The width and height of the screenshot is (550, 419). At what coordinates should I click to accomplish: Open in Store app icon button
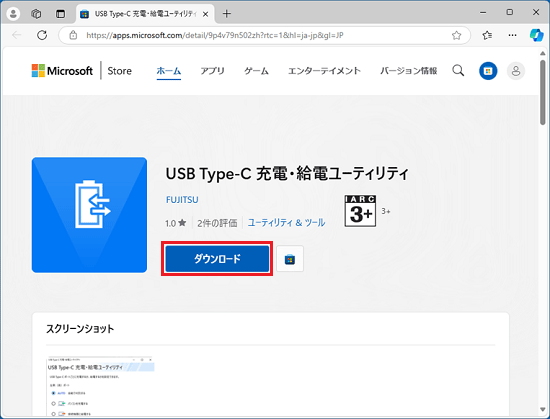[290, 259]
